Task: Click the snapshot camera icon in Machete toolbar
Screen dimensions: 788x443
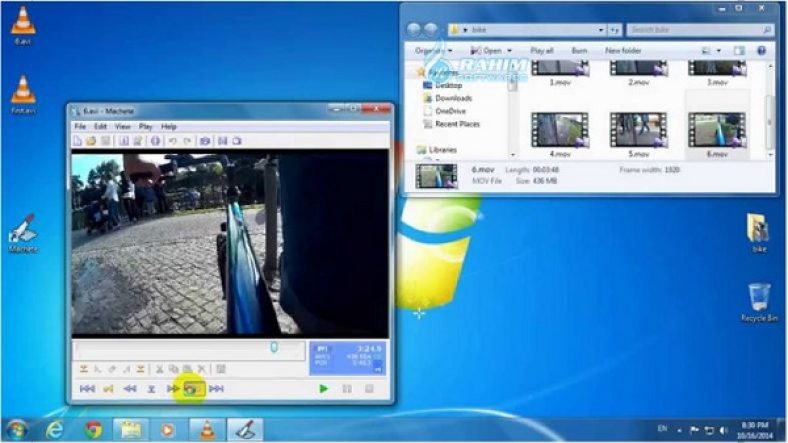Action: point(205,141)
